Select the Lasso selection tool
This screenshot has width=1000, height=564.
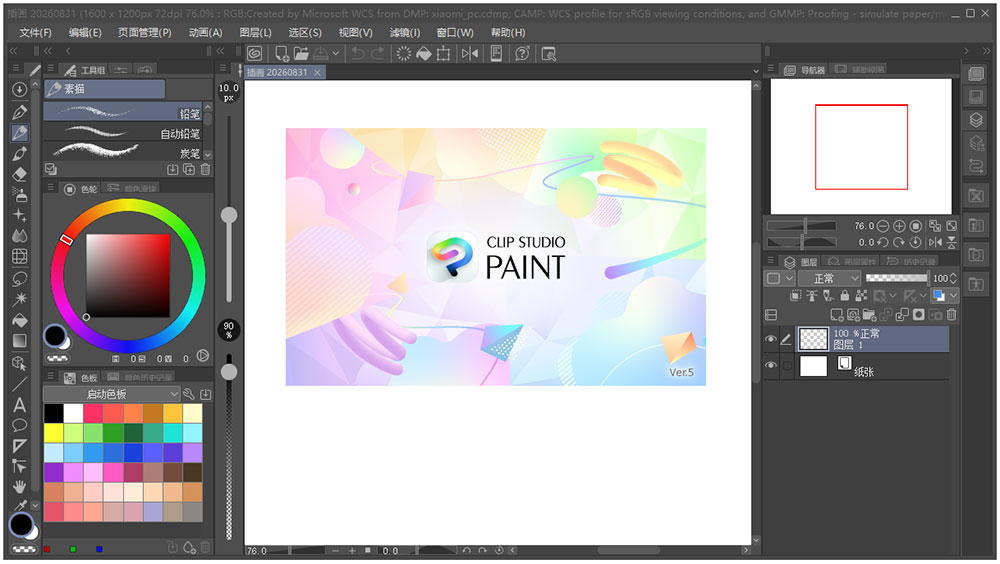point(19,278)
